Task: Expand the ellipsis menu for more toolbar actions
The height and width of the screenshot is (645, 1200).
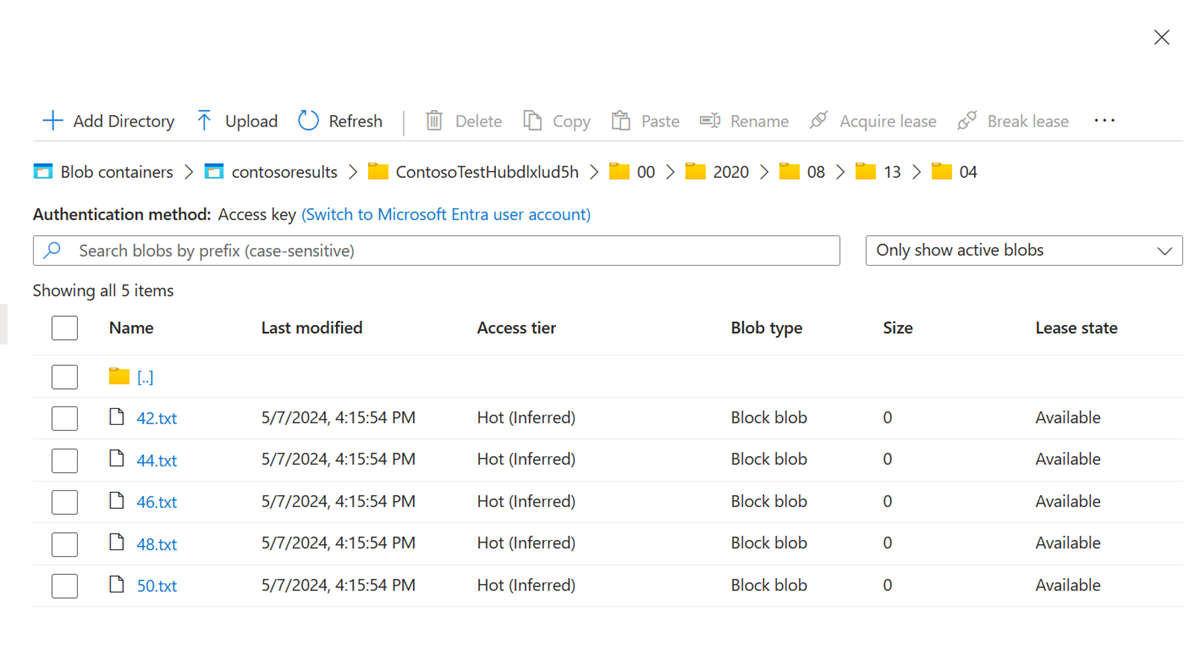Action: [1104, 120]
